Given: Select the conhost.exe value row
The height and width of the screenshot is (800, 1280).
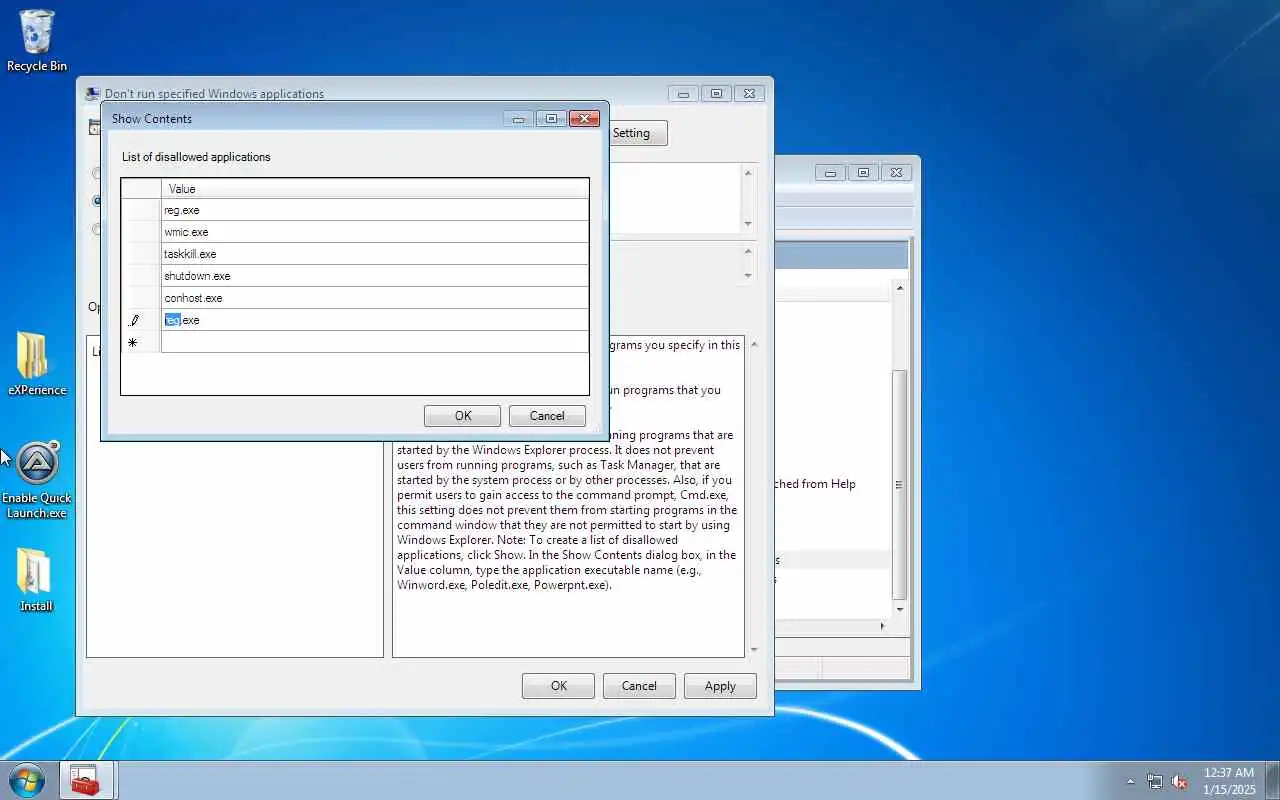Looking at the screenshot, I should coord(375,298).
